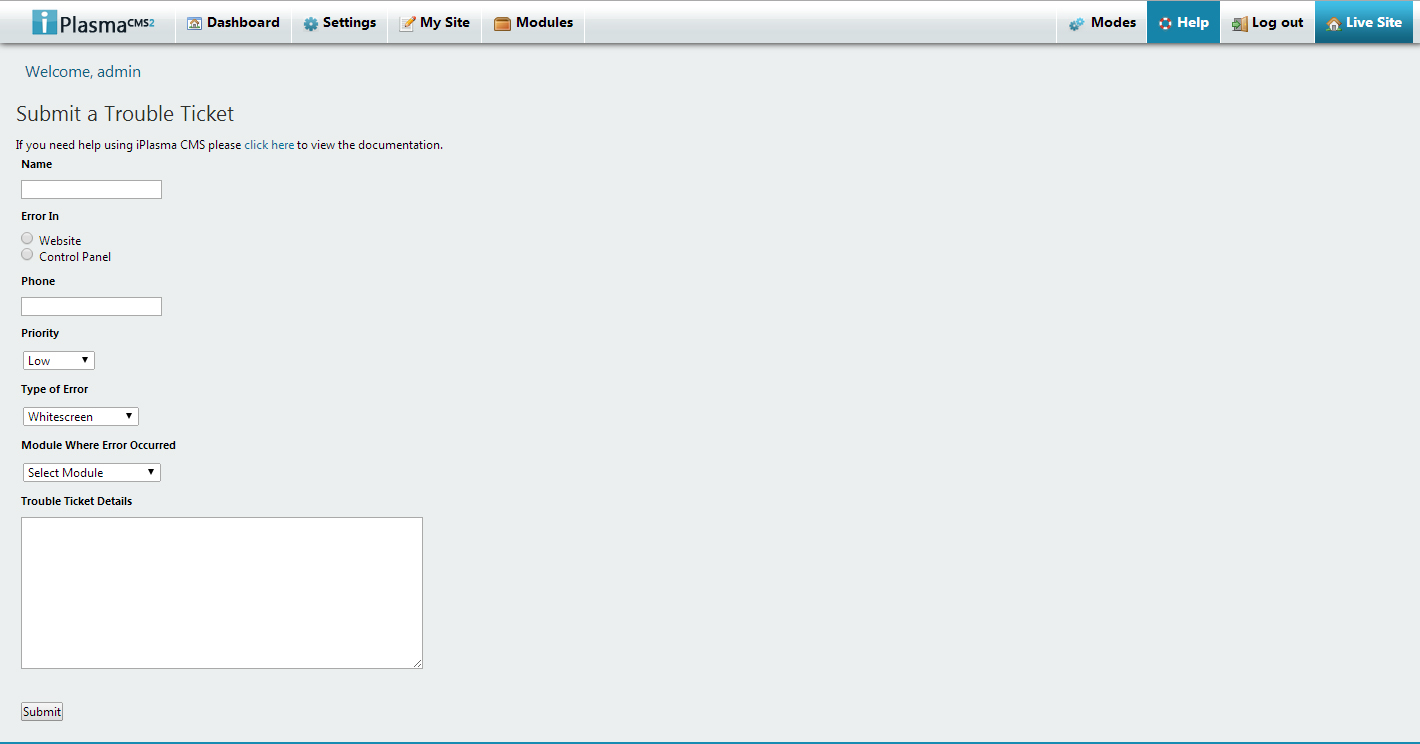Image resolution: width=1420 pixels, height=744 pixels.
Task: Click inside Trouble Ticket Details textarea
Action: 222,593
